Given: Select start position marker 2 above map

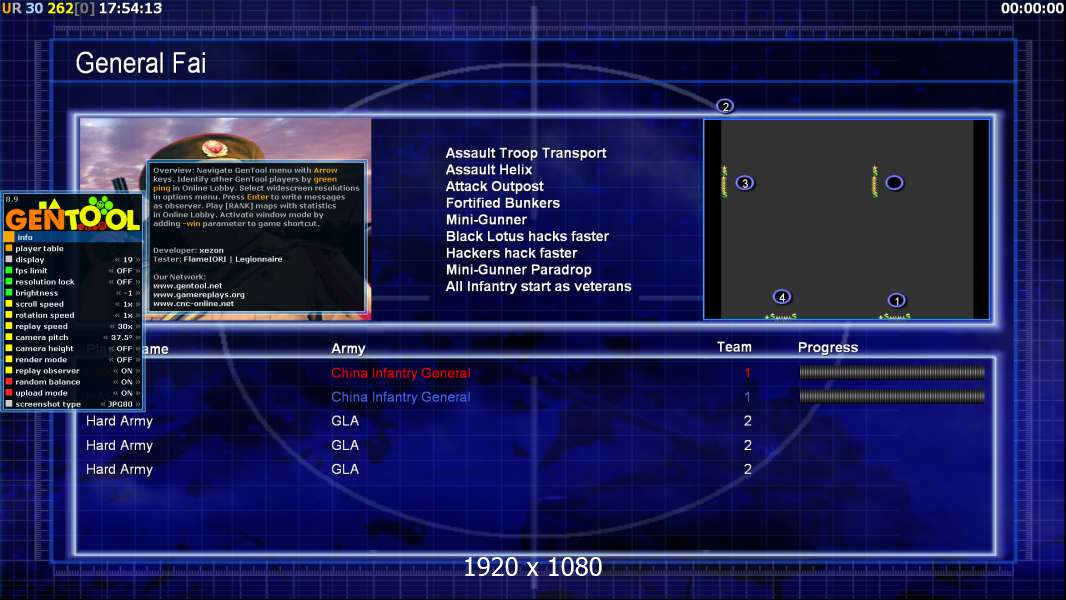Looking at the screenshot, I should [x=725, y=106].
